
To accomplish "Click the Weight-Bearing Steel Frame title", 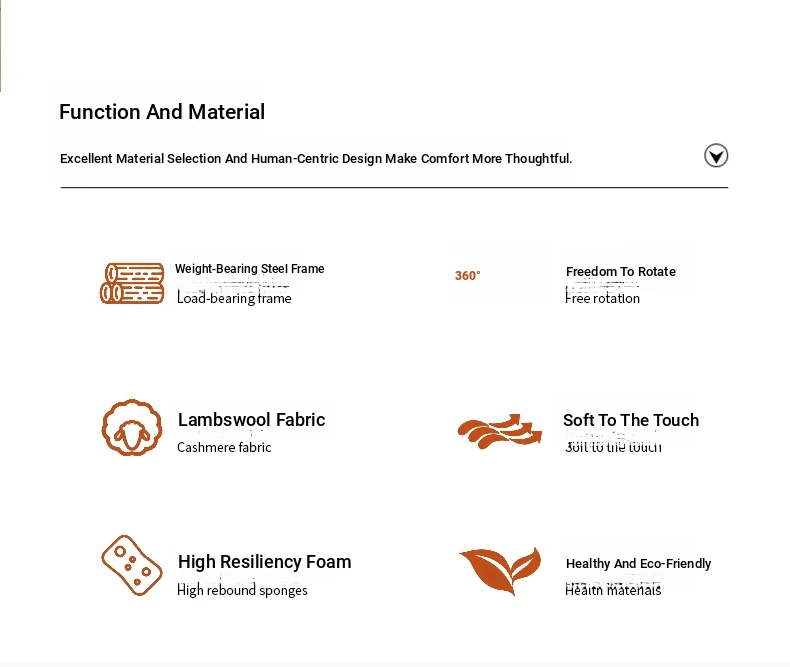I will (x=249, y=269).
